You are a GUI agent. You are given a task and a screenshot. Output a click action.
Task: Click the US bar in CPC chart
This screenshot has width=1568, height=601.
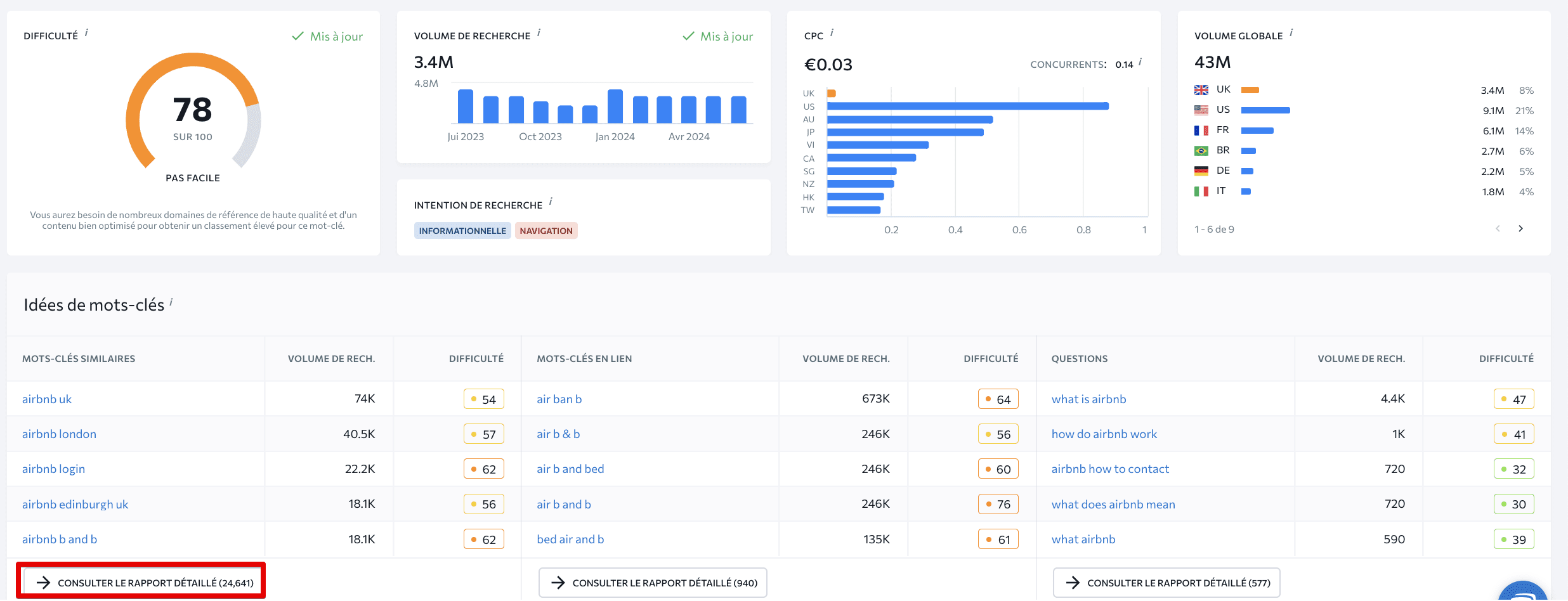click(967, 107)
